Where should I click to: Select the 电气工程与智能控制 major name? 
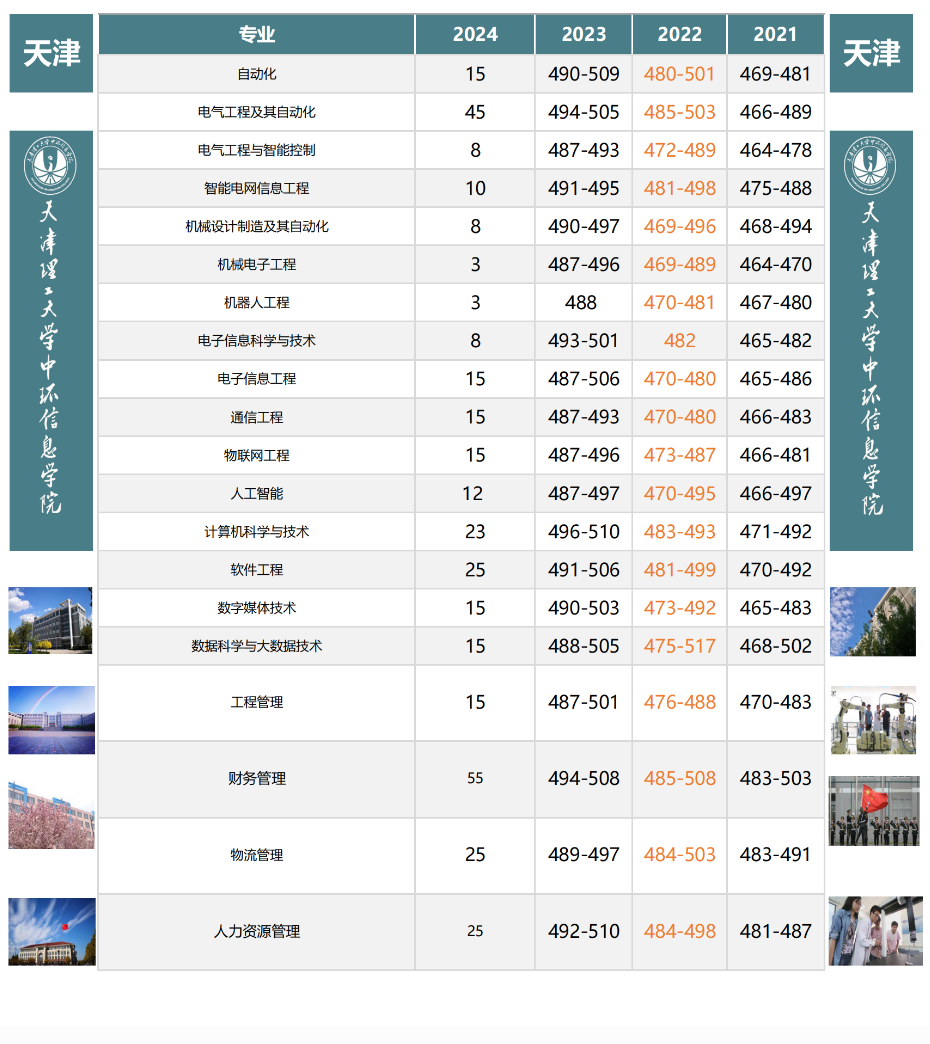coord(257,150)
